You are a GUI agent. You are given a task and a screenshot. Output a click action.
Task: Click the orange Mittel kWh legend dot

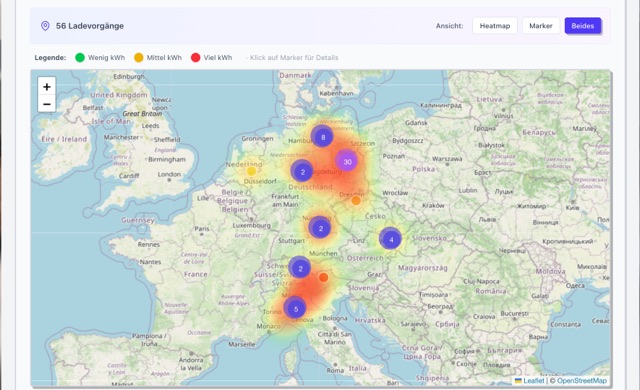tap(139, 58)
